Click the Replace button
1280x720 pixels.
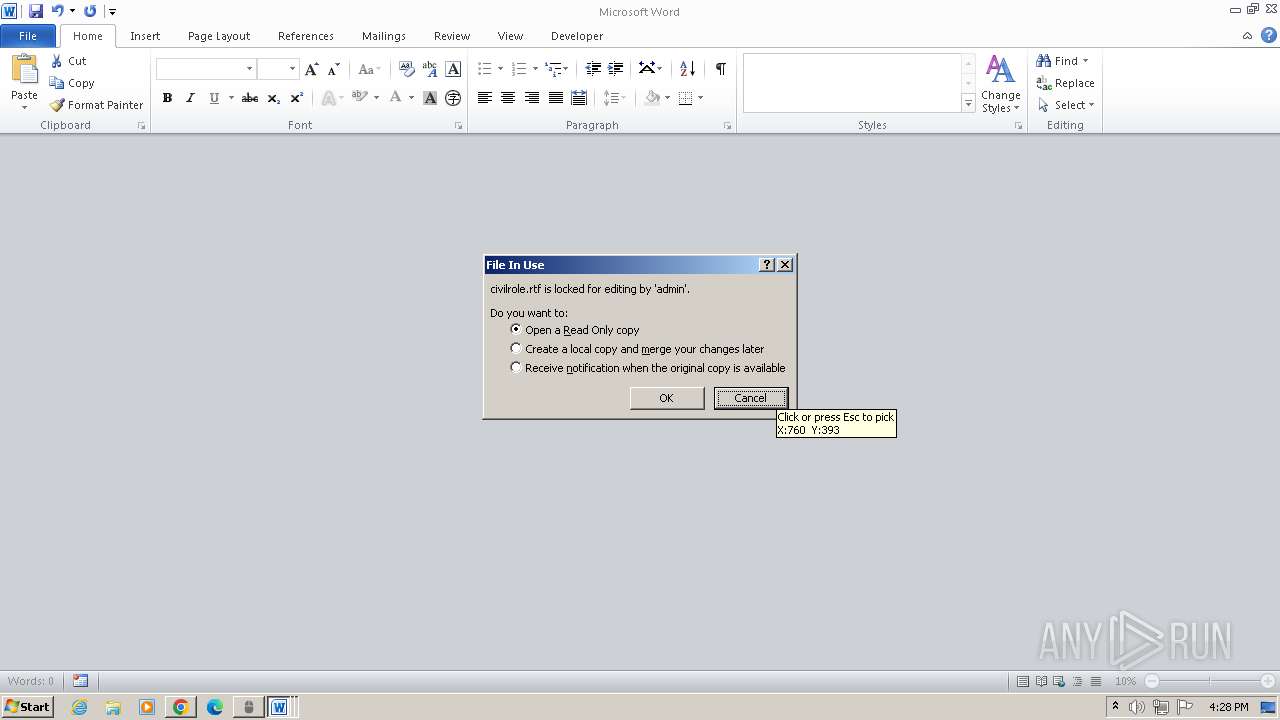(1066, 83)
